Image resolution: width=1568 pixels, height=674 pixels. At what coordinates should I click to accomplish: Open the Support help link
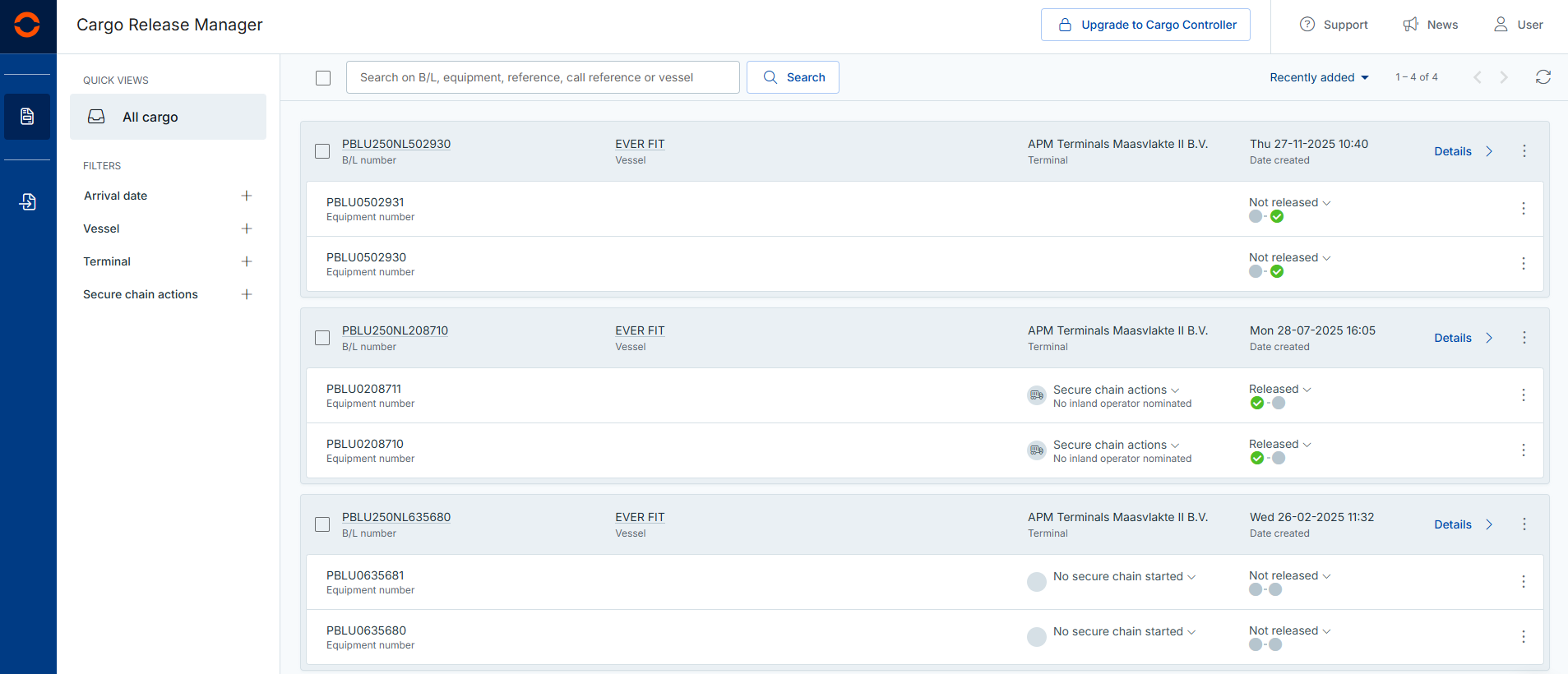click(x=1334, y=25)
